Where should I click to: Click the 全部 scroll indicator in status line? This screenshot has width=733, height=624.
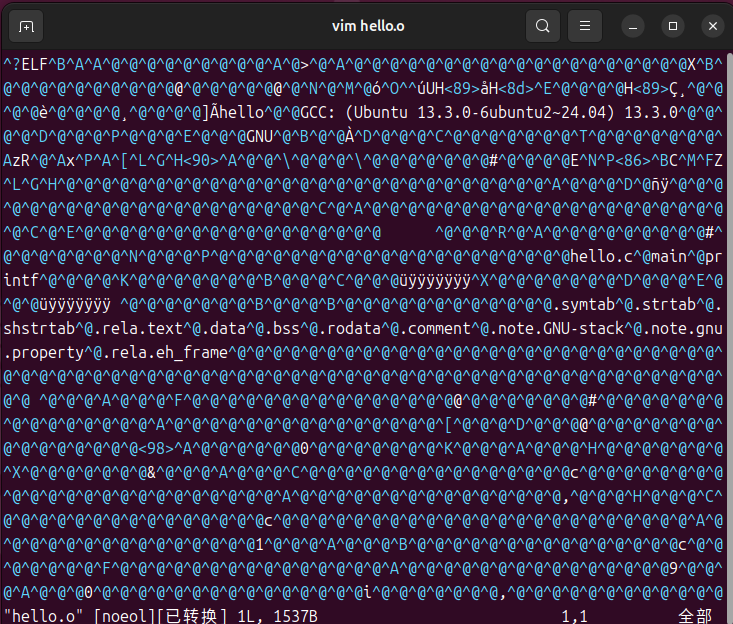coord(694,616)
